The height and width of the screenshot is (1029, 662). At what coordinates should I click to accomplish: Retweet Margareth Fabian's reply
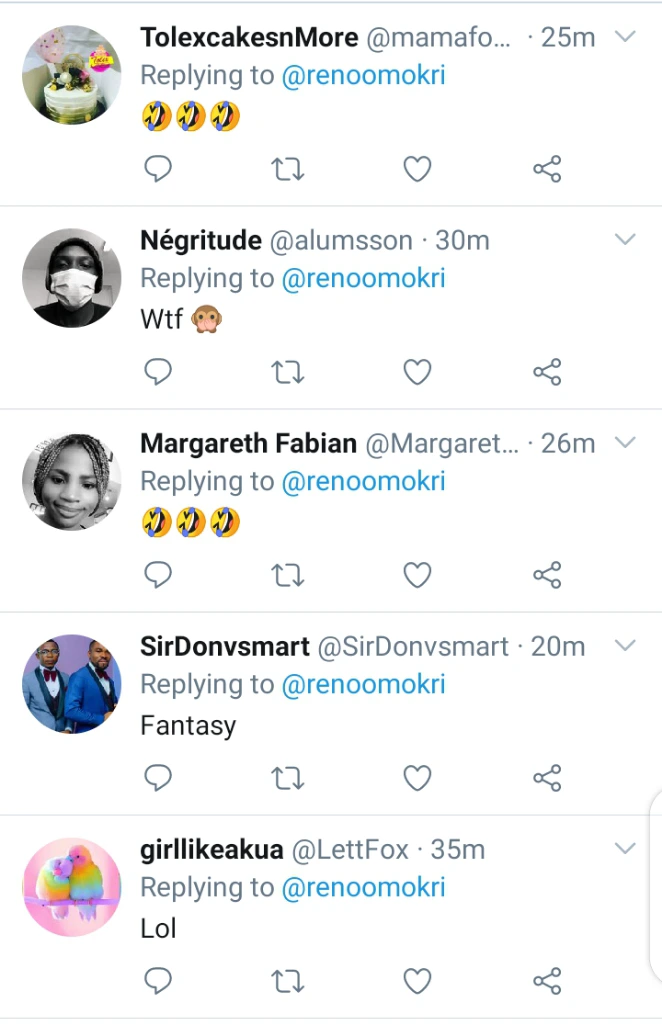point(288,575)
